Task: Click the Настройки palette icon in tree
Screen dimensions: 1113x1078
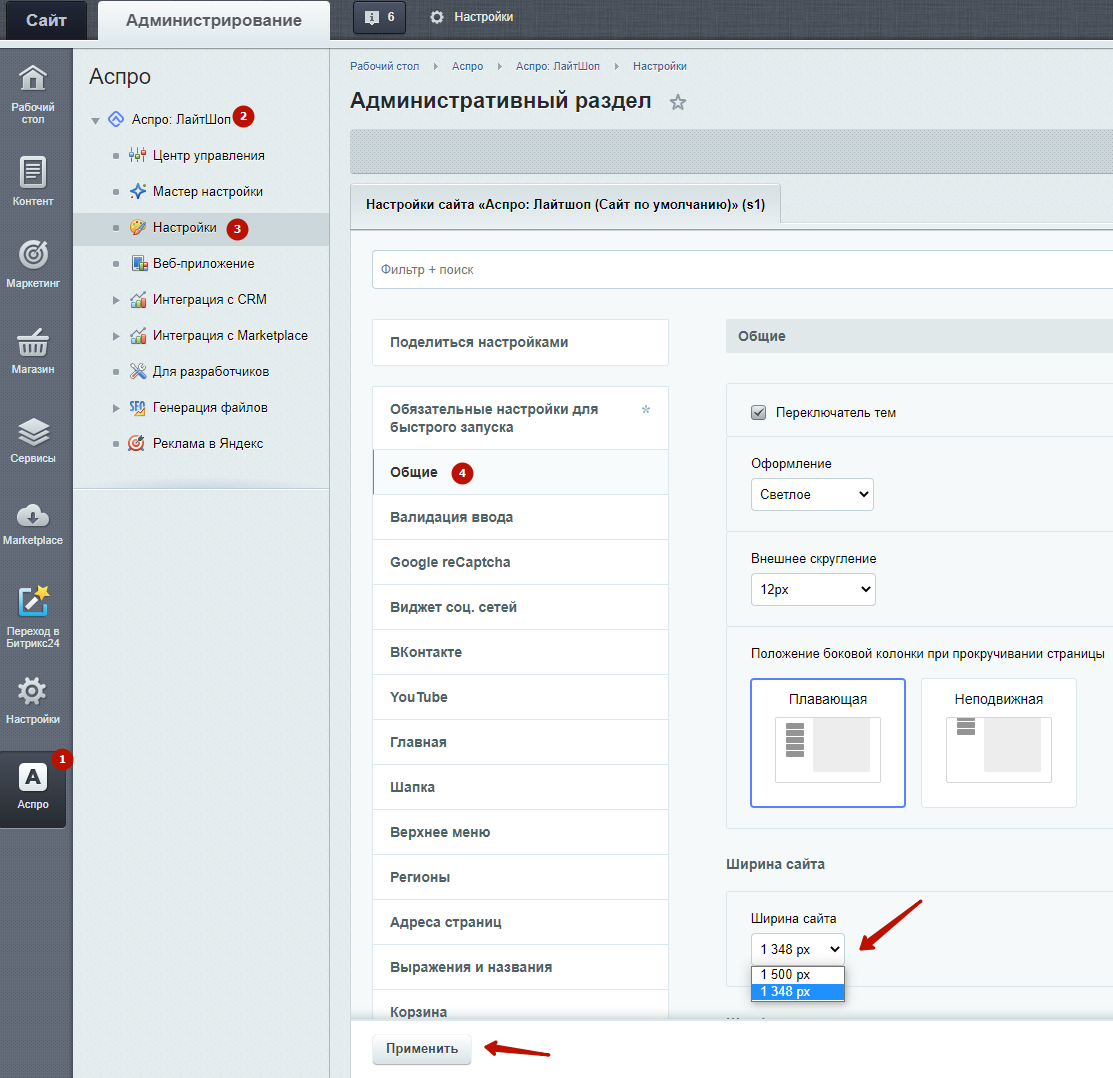Action: pyautogui.click(x=138, y=227)
